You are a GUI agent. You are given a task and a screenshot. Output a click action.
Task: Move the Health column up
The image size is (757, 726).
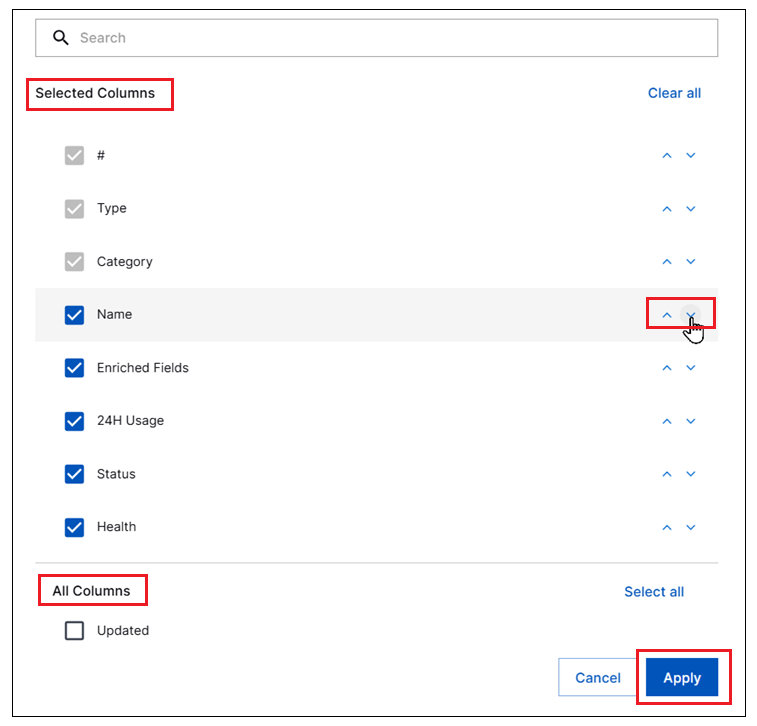click(667, 527)
